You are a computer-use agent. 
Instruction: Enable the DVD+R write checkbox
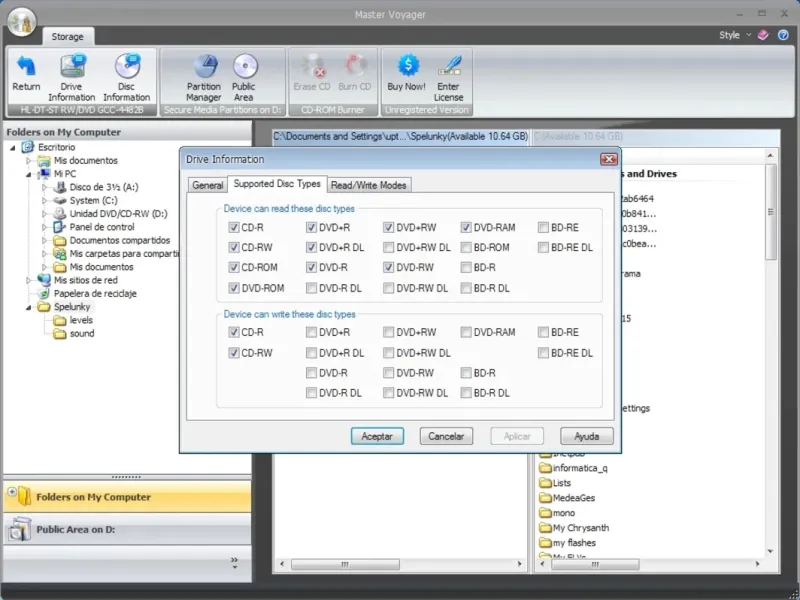pos(311,332)
